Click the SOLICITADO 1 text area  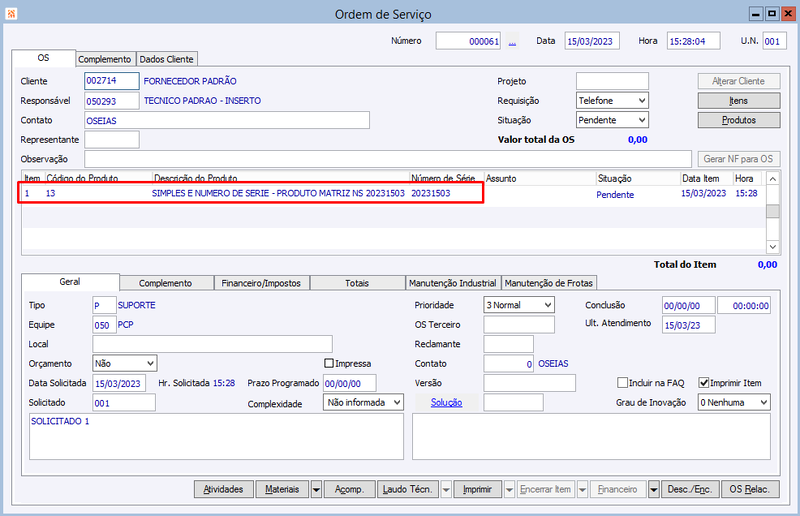pos(216,436)
